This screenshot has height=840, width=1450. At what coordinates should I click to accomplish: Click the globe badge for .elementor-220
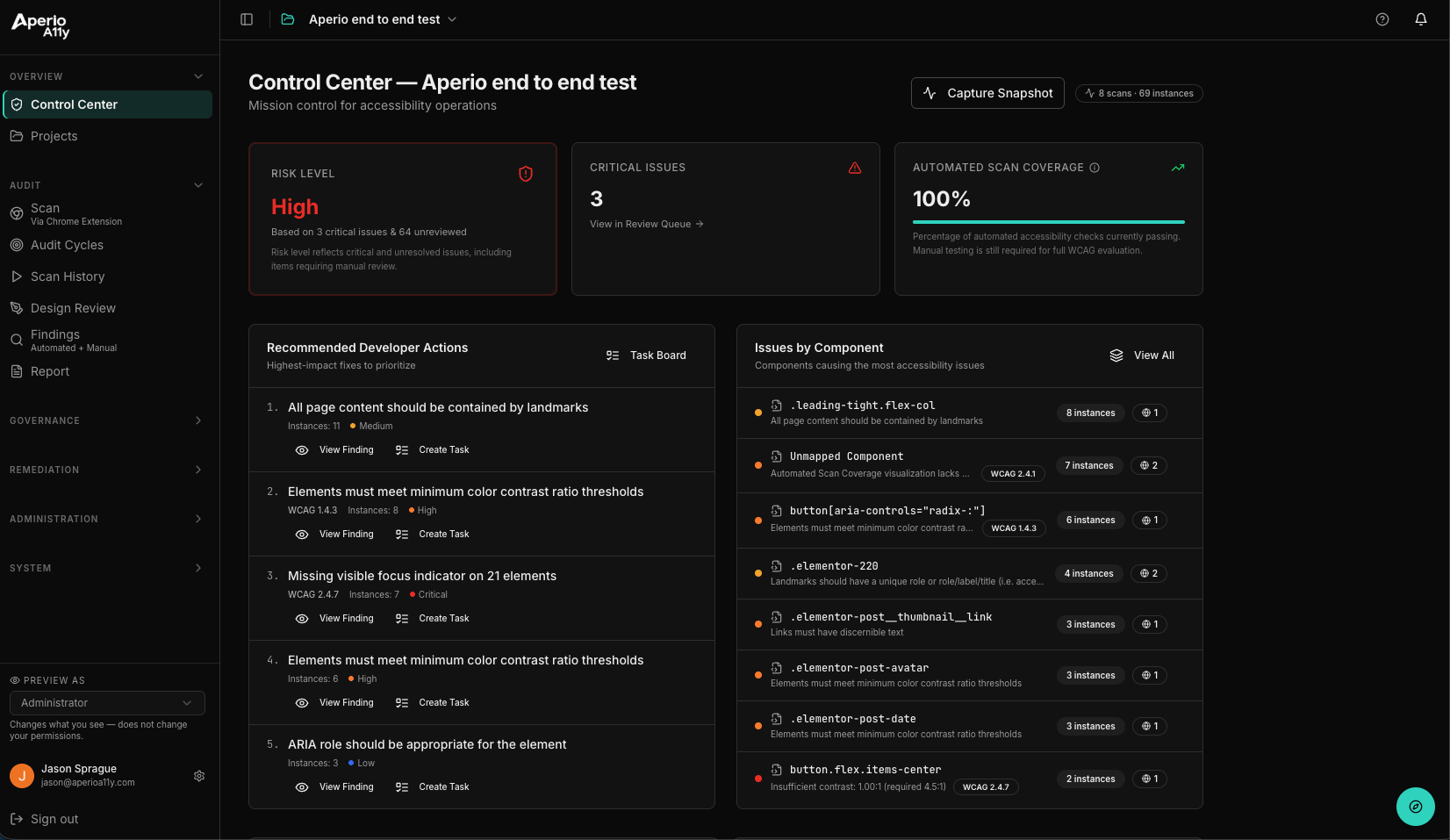click(1149, 573)
